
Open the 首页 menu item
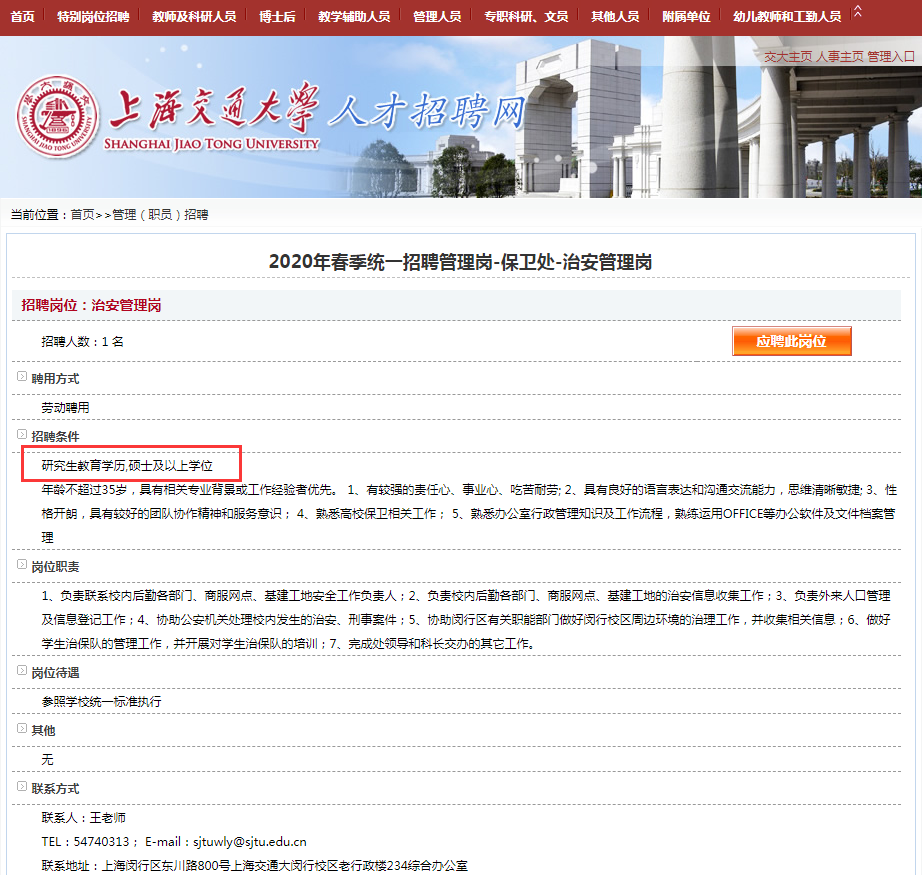tap(22, 16)
